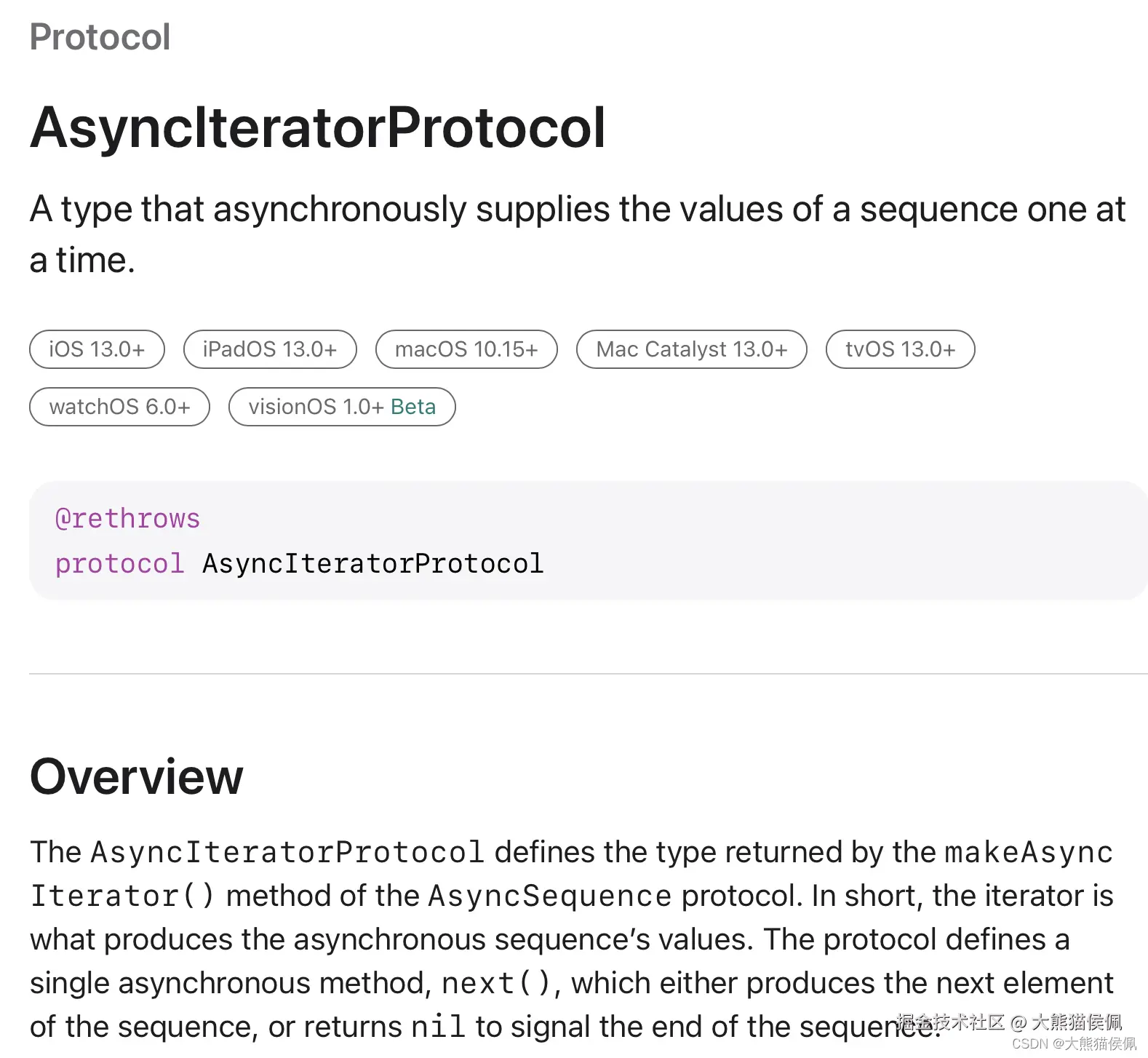Click inline AsyncIteratorProtocol code in overview
The width and height of the screenshot is (1148, 1058).
pyautogui.click(x=287, y=852)
